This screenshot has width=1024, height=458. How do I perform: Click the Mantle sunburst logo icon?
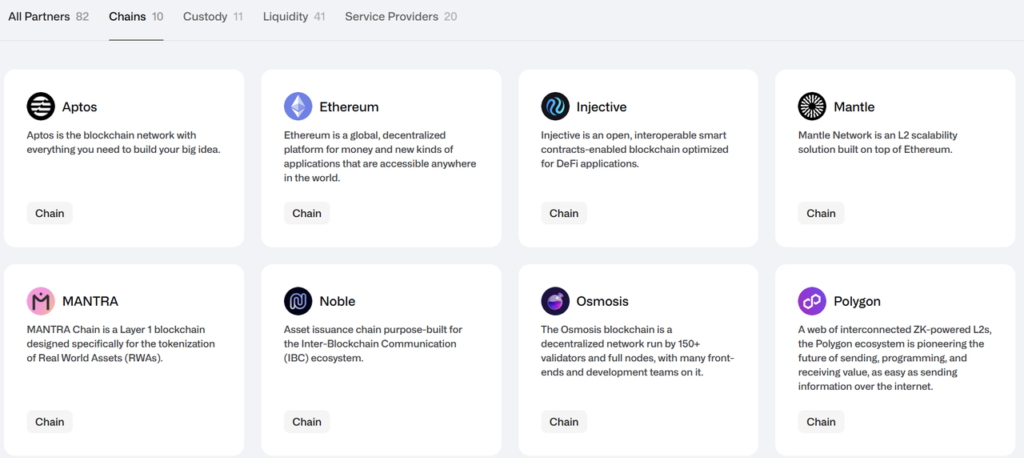[x=812, y=106]
